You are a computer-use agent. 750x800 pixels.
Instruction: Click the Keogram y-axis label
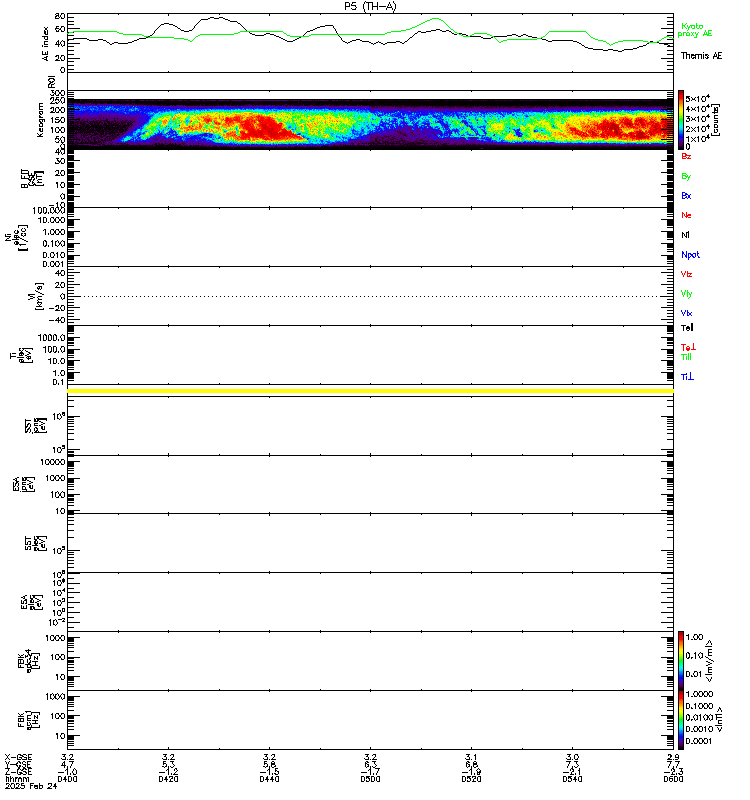[40, 120]
